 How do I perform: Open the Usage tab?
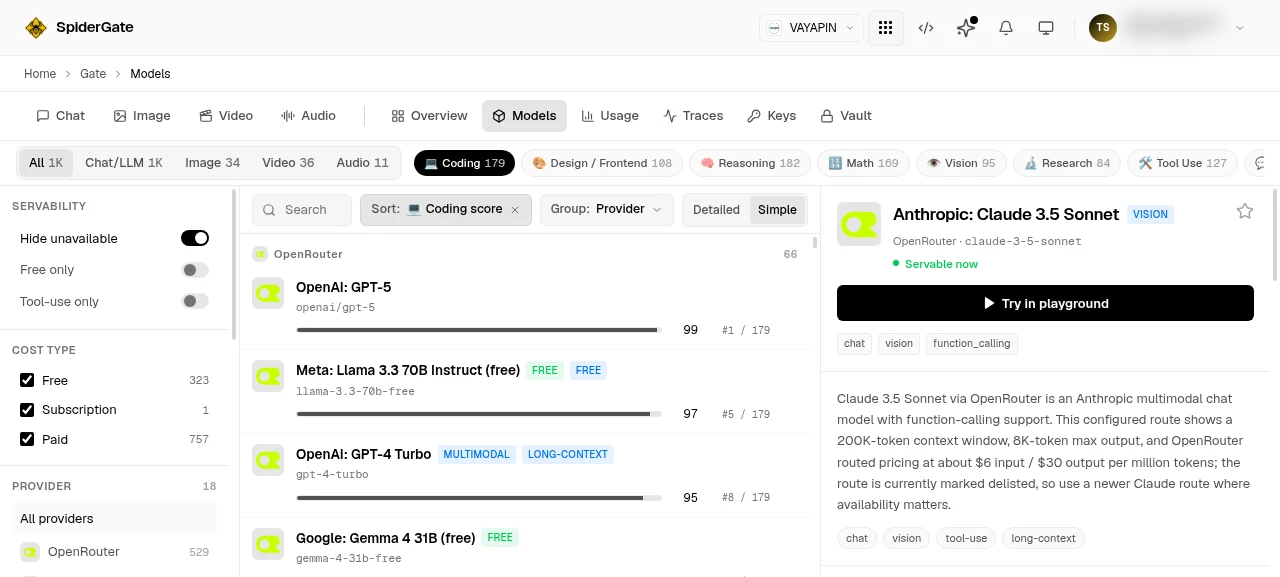pos(610,116)
